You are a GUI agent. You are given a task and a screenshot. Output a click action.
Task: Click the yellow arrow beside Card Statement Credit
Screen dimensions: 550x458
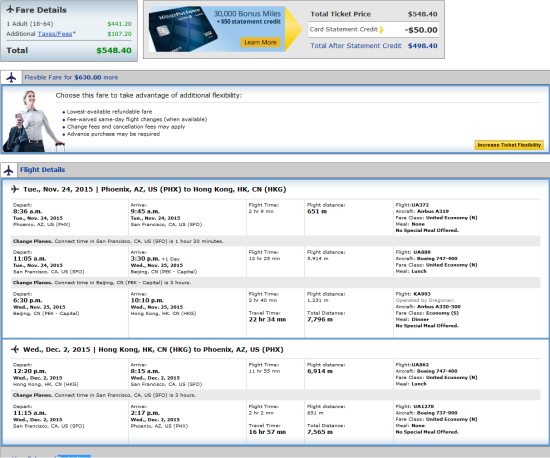[382, 29]
